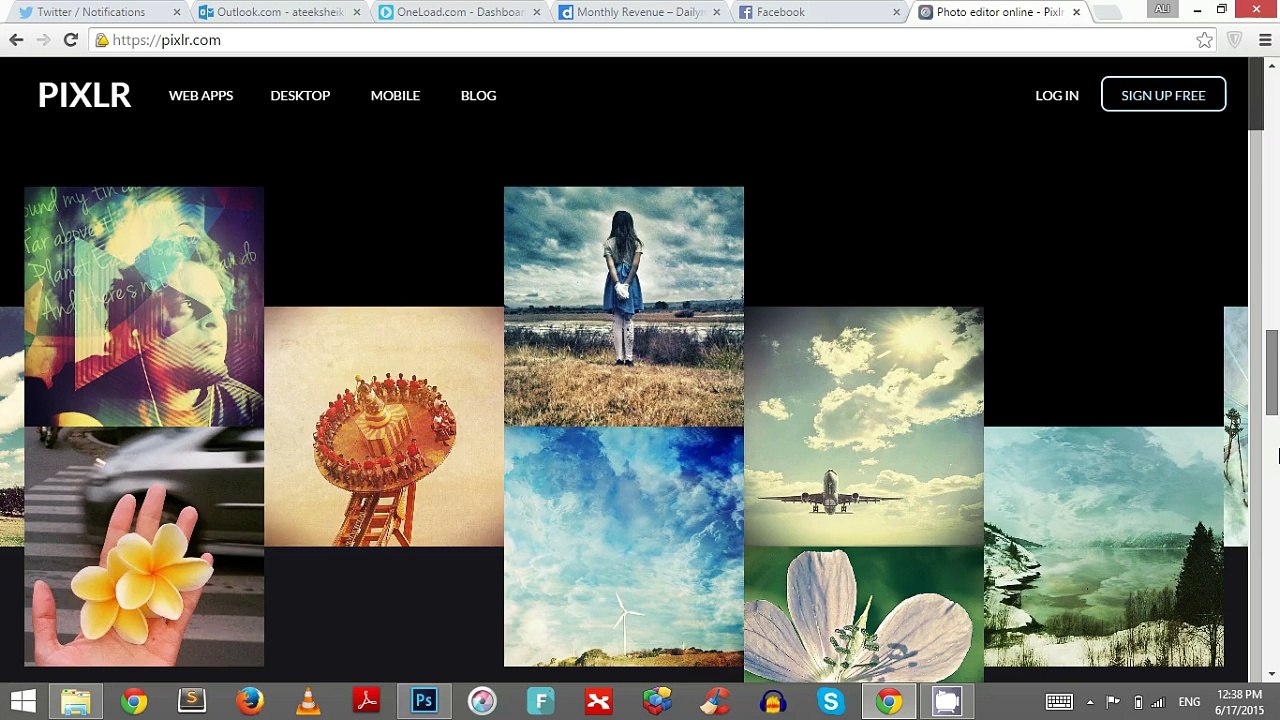1280x720 pixels.
Task: Open the Chrome hamburger menu
Action: pos(1265,40)
